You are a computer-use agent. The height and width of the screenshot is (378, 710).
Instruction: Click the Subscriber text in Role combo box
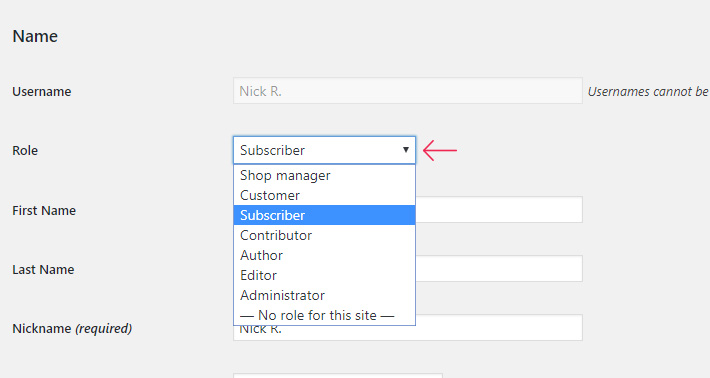(272, 150)
